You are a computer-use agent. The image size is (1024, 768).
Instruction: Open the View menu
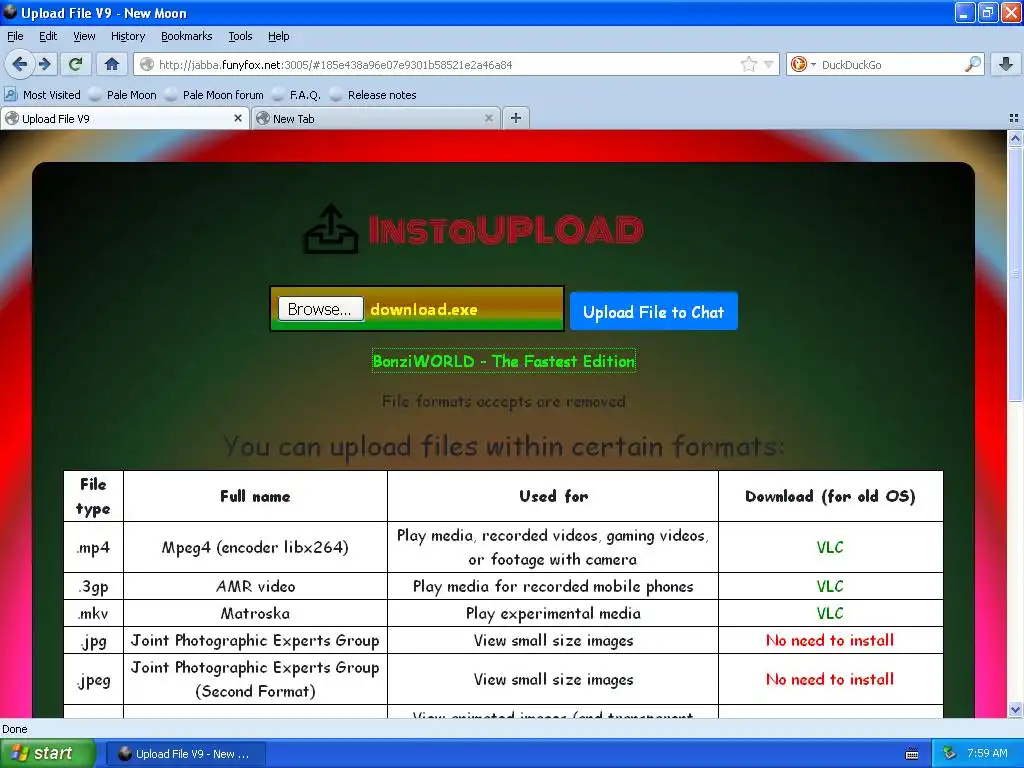coord(84,36)
